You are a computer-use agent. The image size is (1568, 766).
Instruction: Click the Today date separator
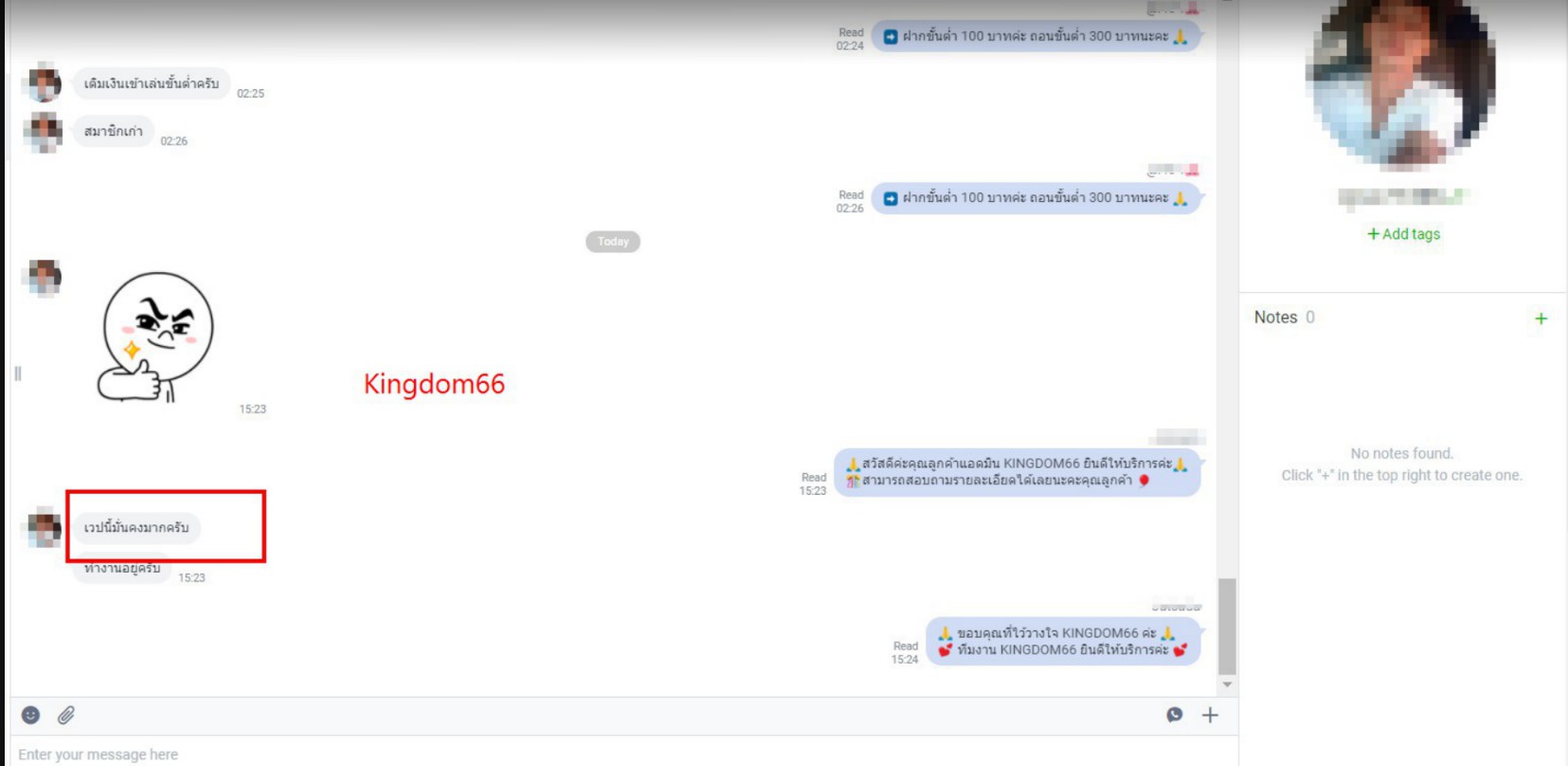[613, 242]
